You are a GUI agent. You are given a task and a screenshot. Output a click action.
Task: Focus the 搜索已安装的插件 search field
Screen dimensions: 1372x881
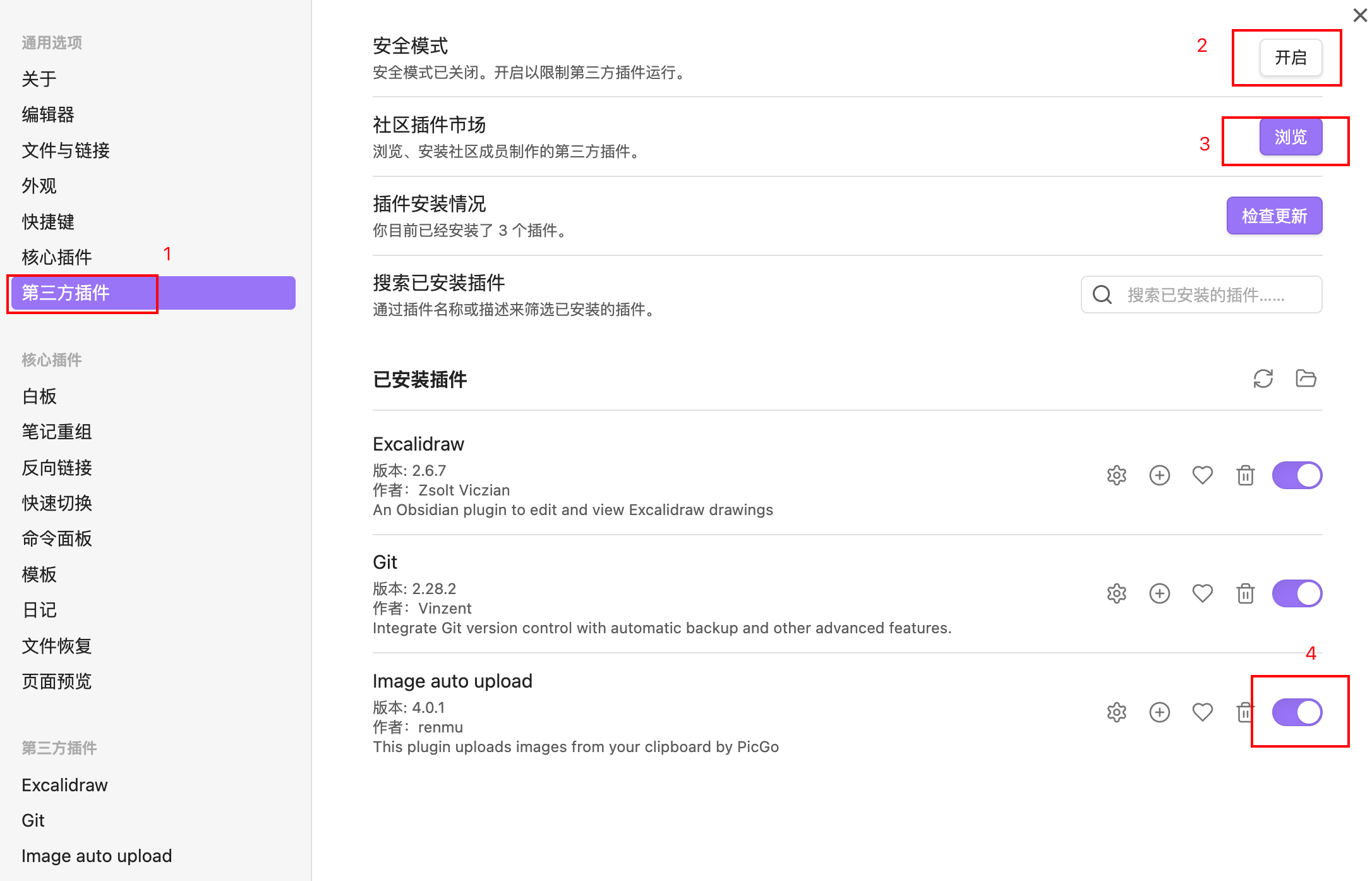tap(1201, 295)
